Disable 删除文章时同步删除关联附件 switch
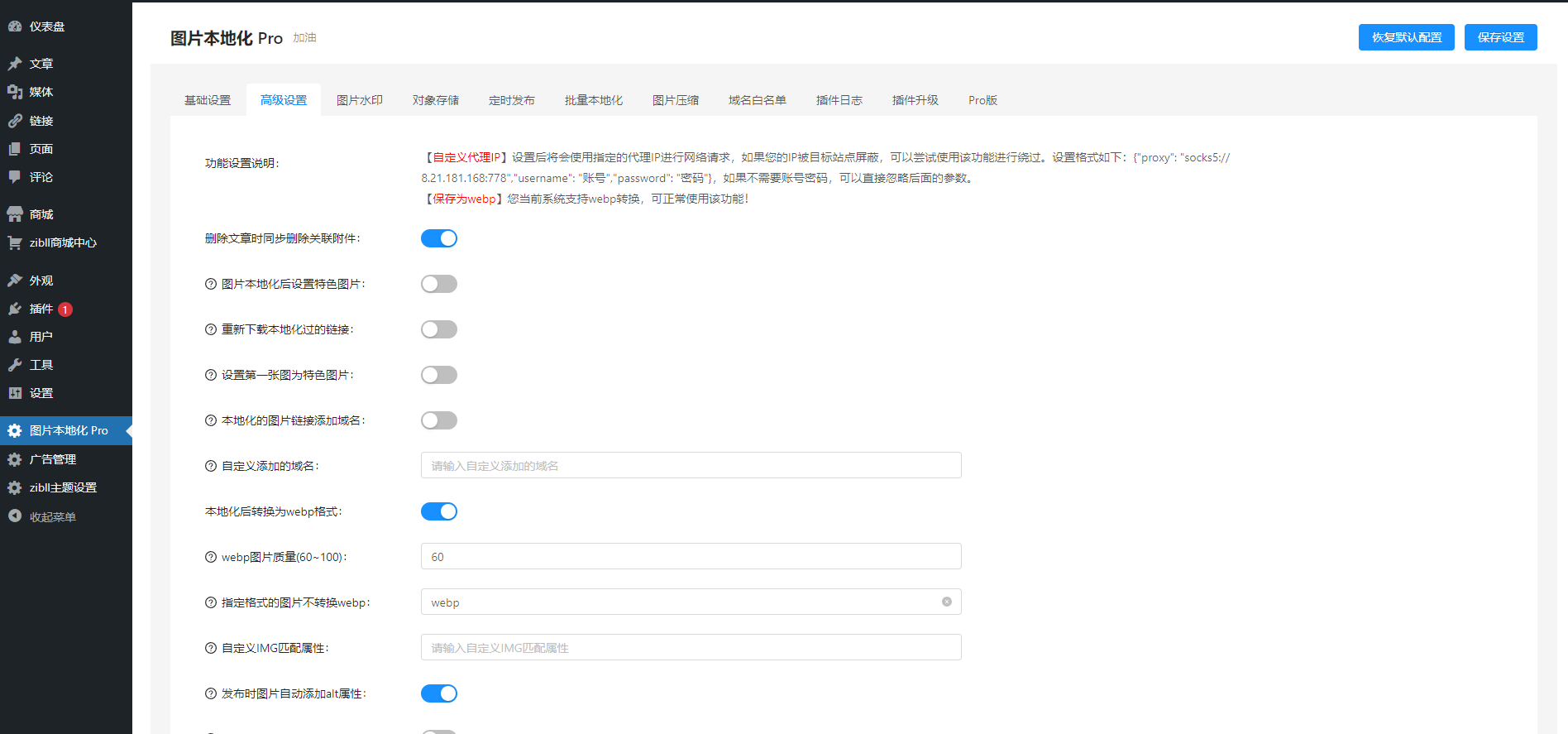This screenshot has height=734, width=1568. tap(439, 238)
